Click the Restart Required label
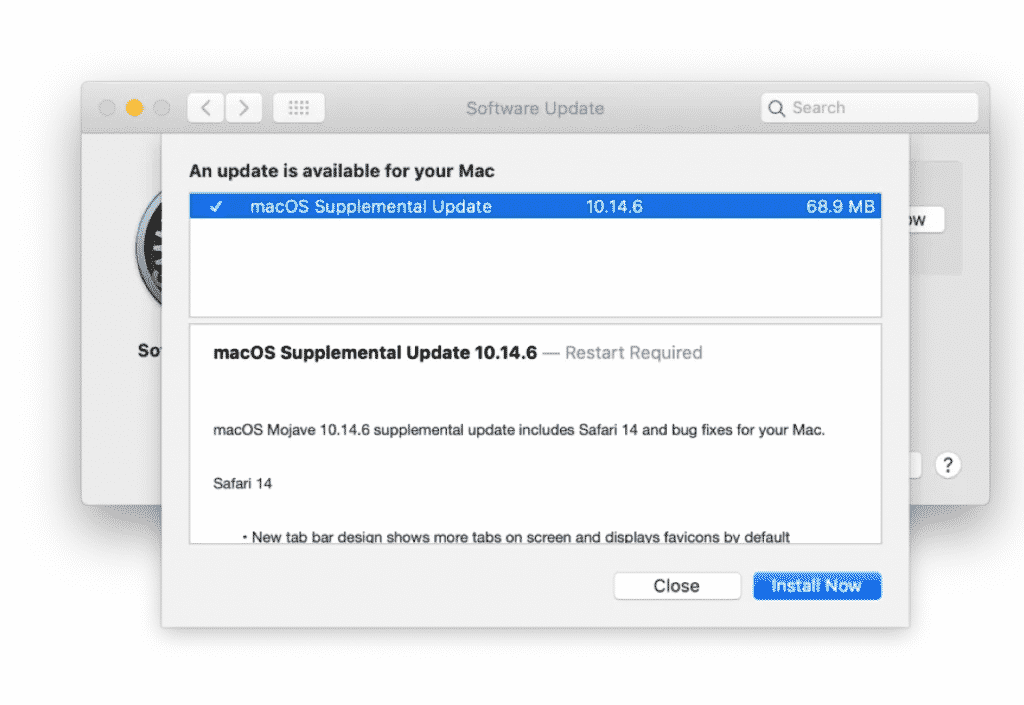1024x705 pixels. tap(634, 353)
